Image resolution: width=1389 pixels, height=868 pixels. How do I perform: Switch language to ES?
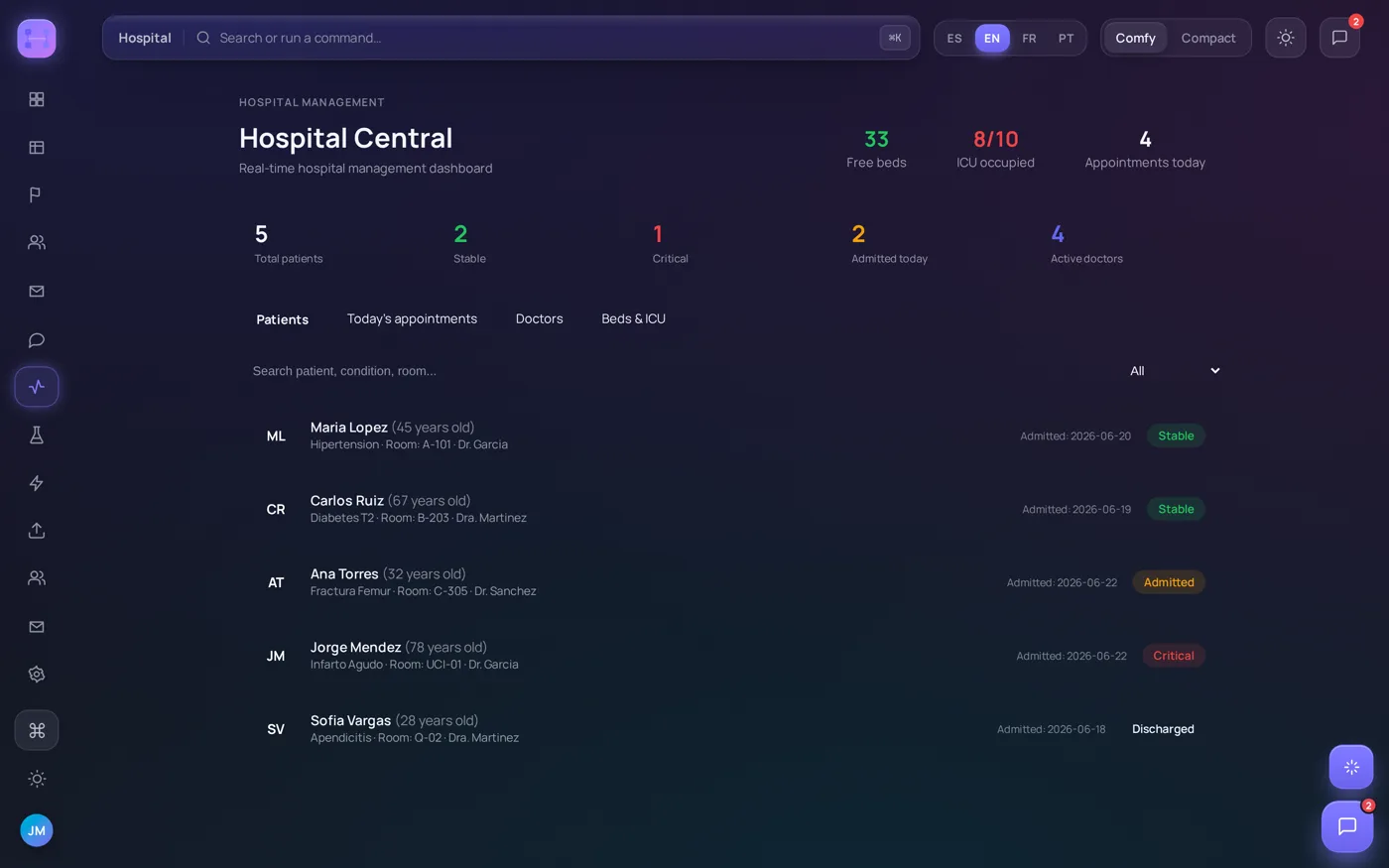point(954,38)
